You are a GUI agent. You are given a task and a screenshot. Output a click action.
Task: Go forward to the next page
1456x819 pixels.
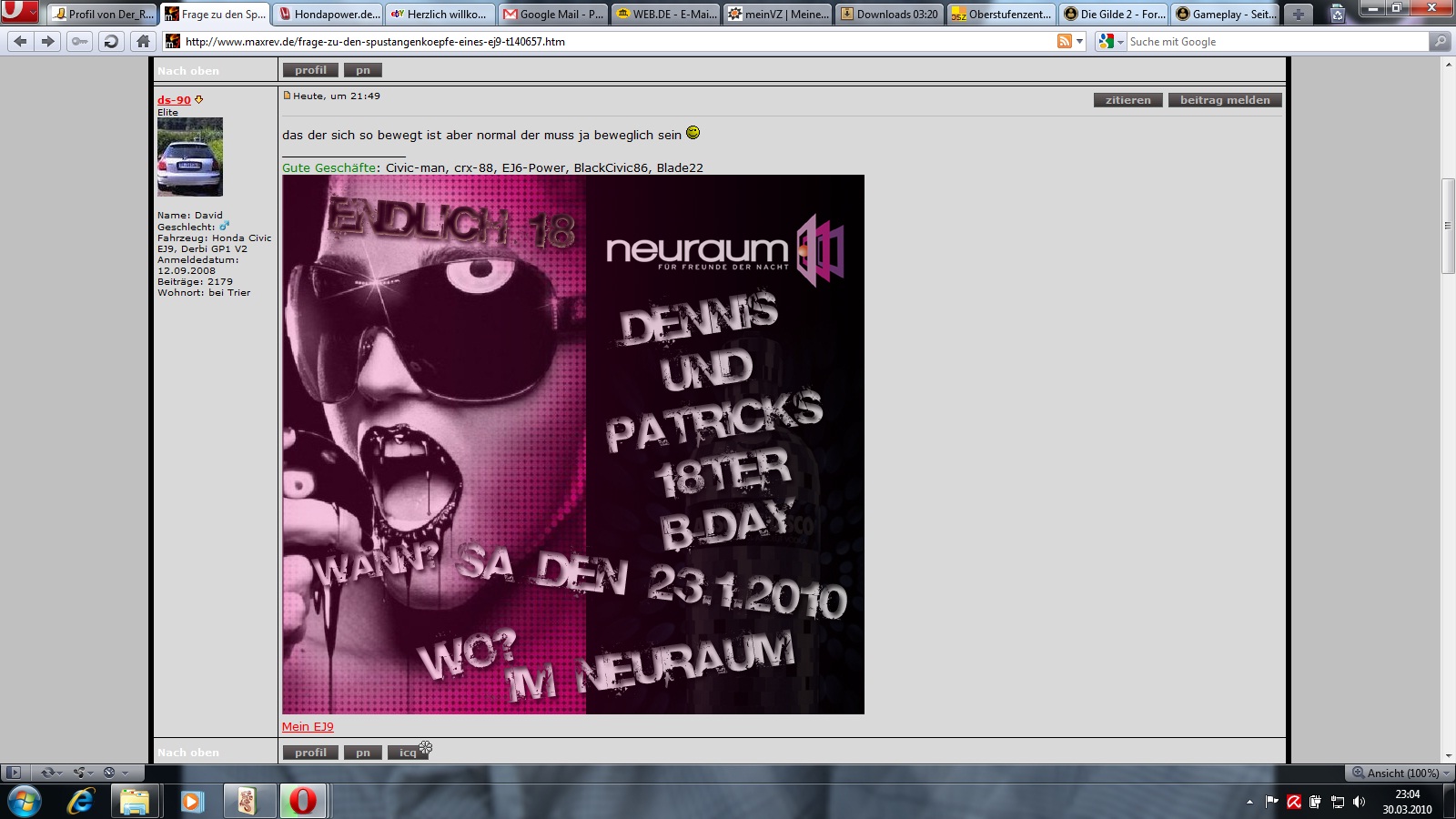48,41
